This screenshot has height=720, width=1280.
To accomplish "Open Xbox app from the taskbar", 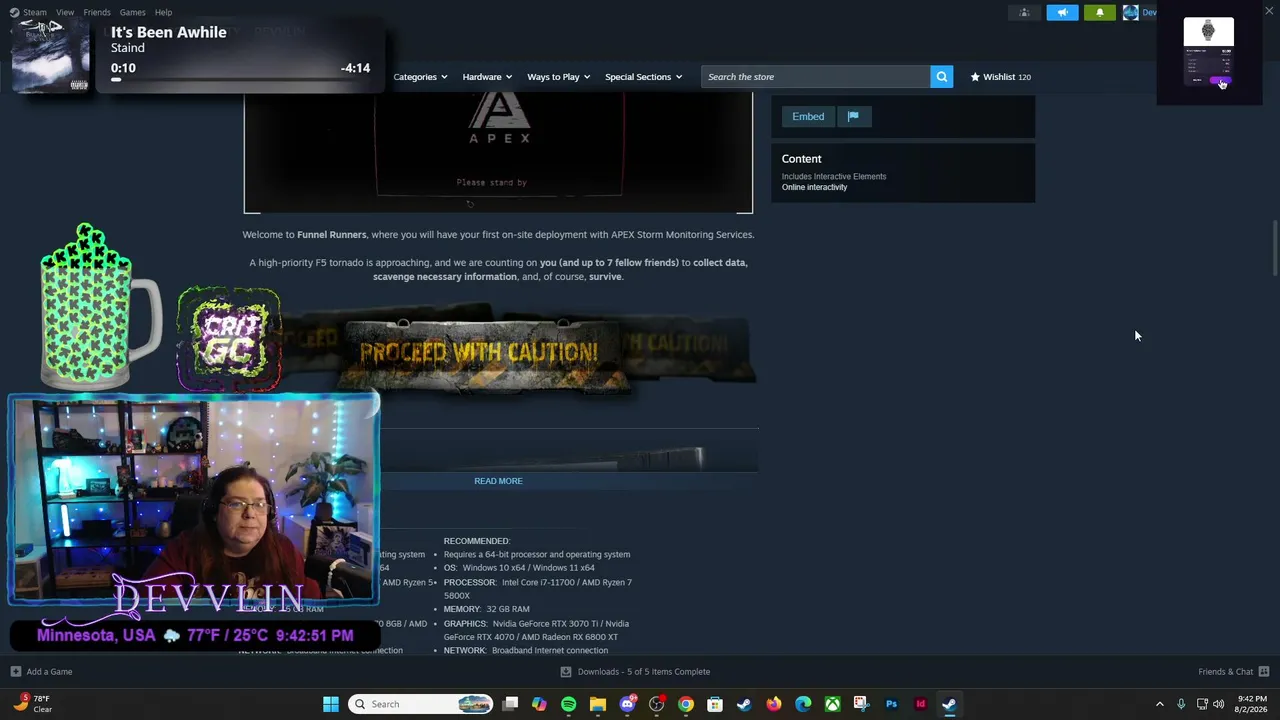I will pyautogui.click(x=832, y=704).
